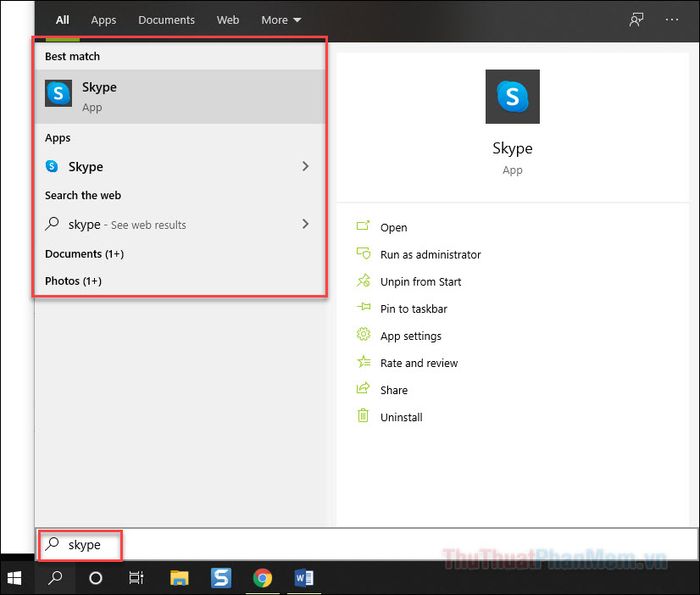The image size is (700, 595).
Task: Open Microsoft Word from taskbar
Action: (304, 577)
